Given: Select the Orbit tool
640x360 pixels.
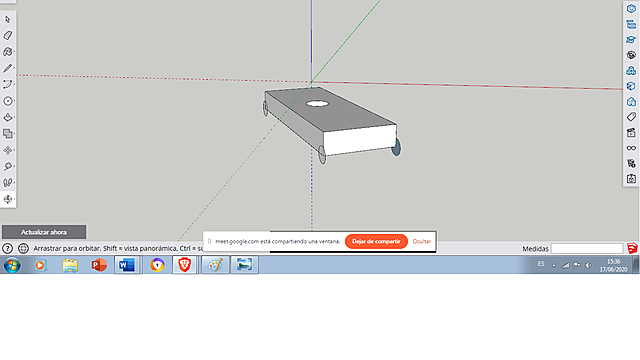Looking at the screenshot, I should (x=8, y=199).
